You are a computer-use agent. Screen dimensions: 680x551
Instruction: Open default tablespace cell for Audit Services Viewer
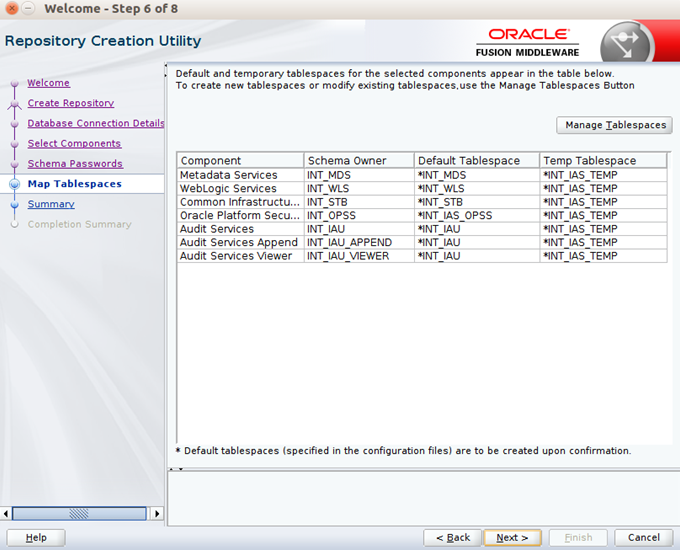pyautogui.click(x=477, y=256)
